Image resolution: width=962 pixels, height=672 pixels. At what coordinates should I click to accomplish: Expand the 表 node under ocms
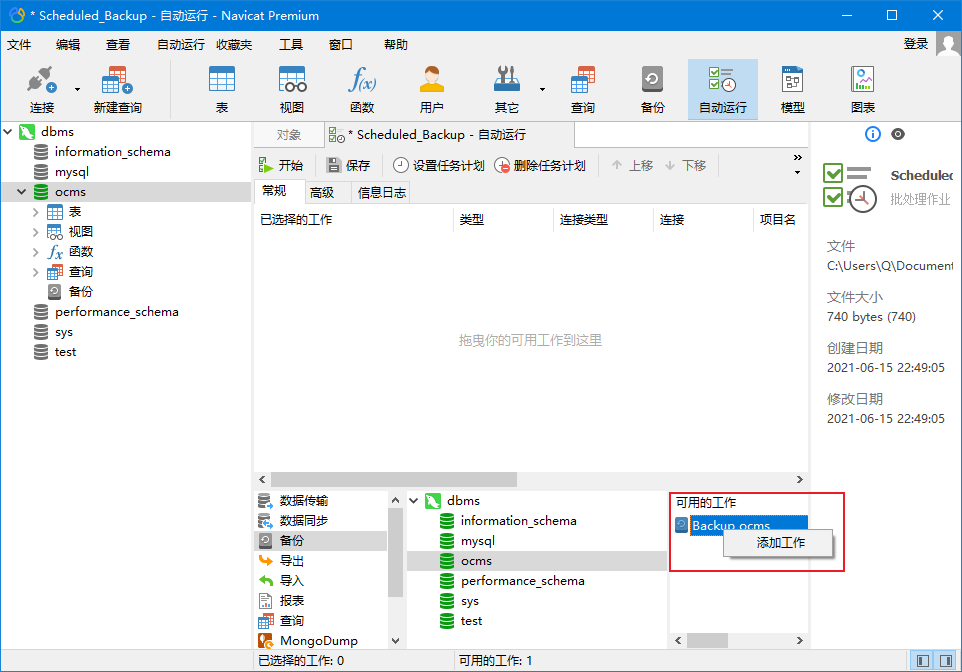[36, 212]
